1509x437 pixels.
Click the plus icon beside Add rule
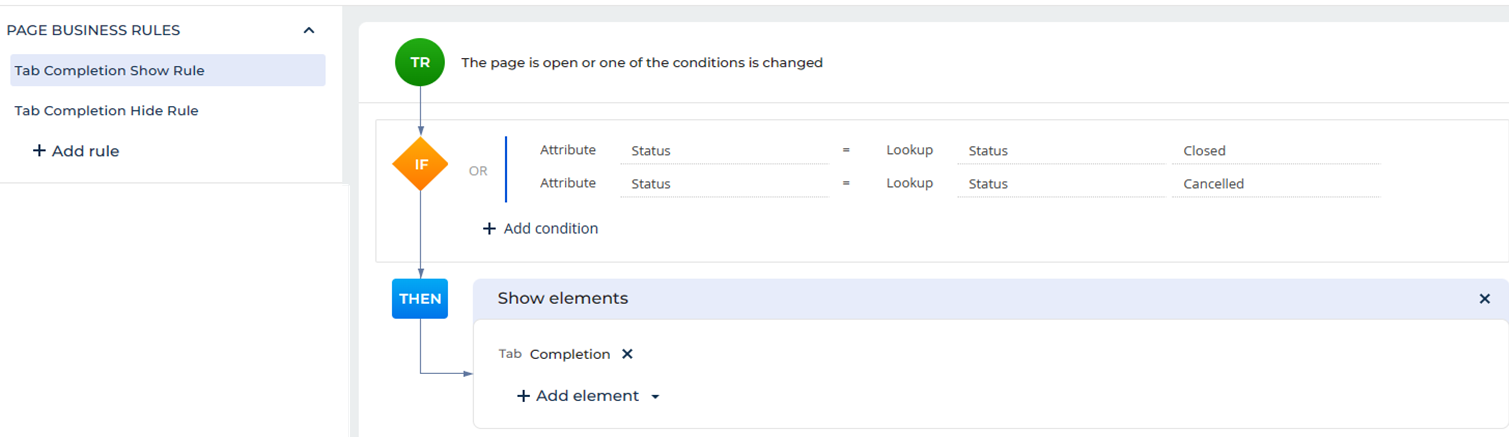(x=39, y=151)
